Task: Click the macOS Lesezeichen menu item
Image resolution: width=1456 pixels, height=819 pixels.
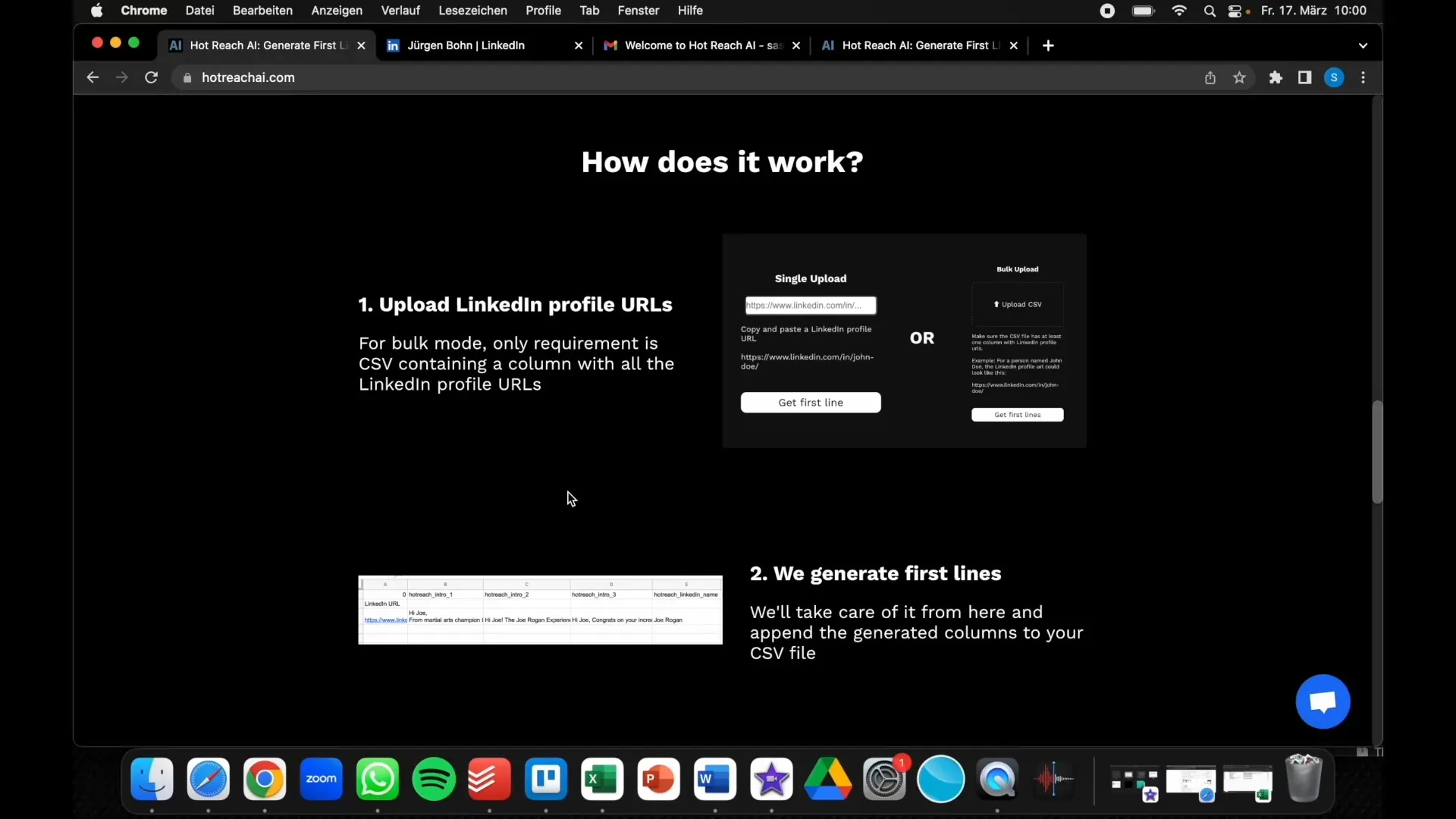Action: coord(472,11)
